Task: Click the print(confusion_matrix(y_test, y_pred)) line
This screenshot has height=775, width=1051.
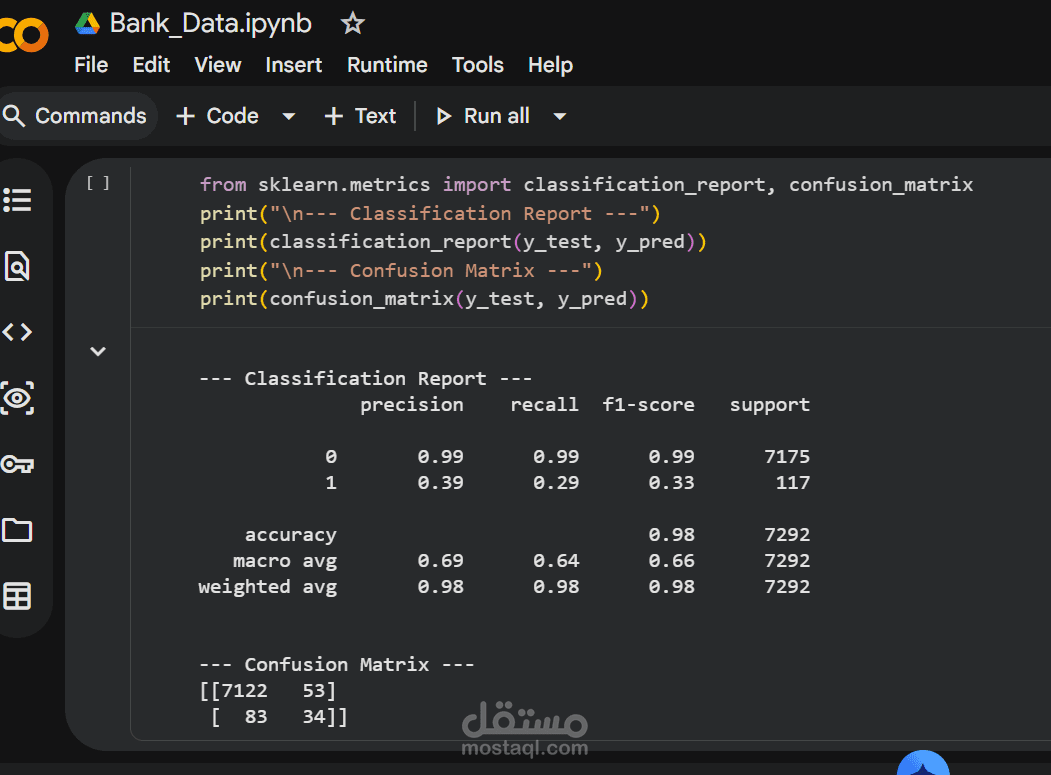Action: click(424, 298)
